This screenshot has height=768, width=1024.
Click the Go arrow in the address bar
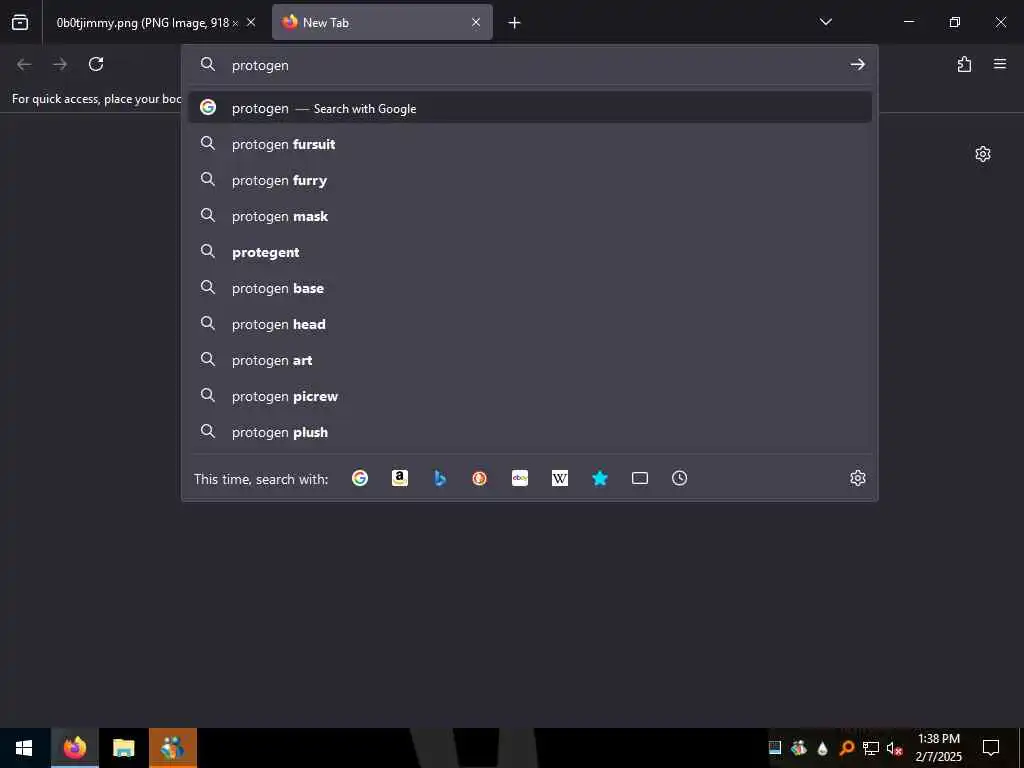pos(857,65)
